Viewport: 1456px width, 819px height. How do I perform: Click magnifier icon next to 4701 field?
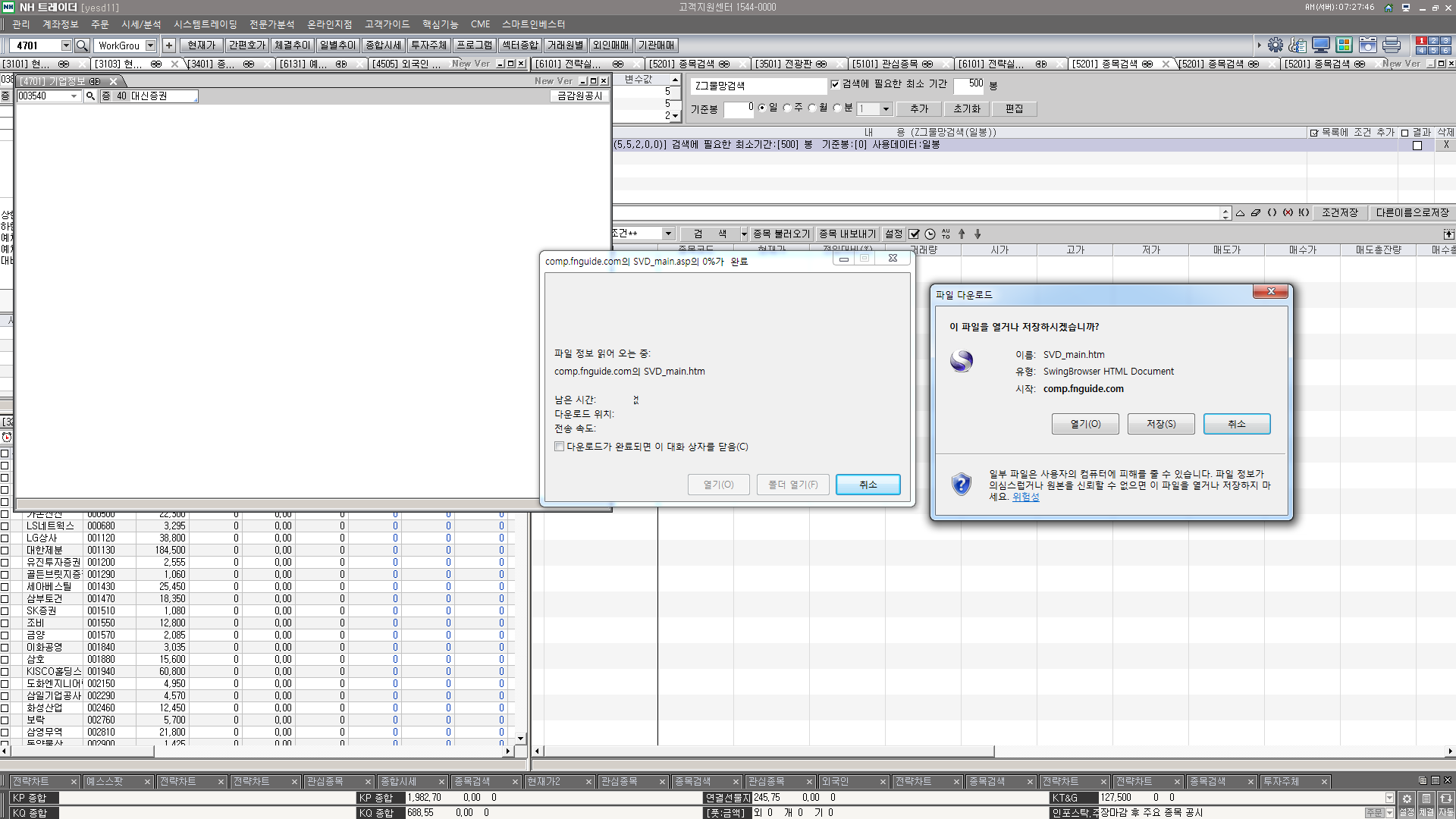pos(83,45)
